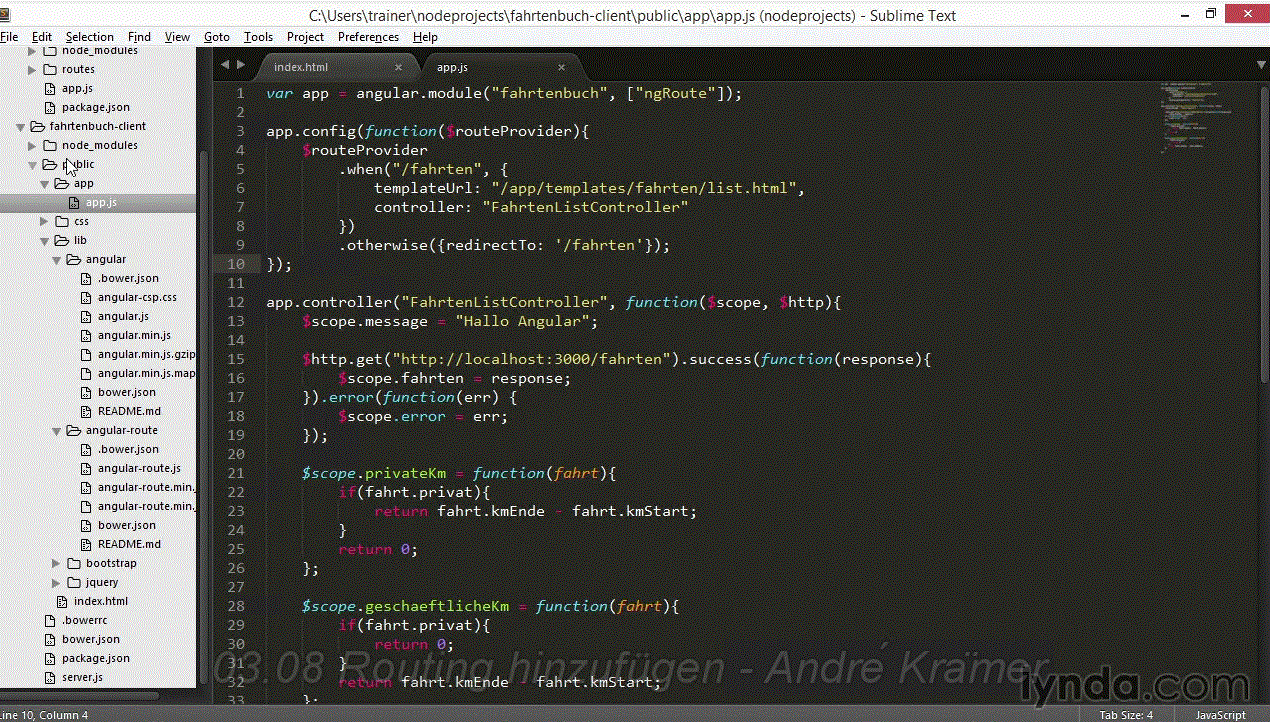Click Line 10, Column 4 status text
The height and width of the screenshot is (722, 1270).
45,715
